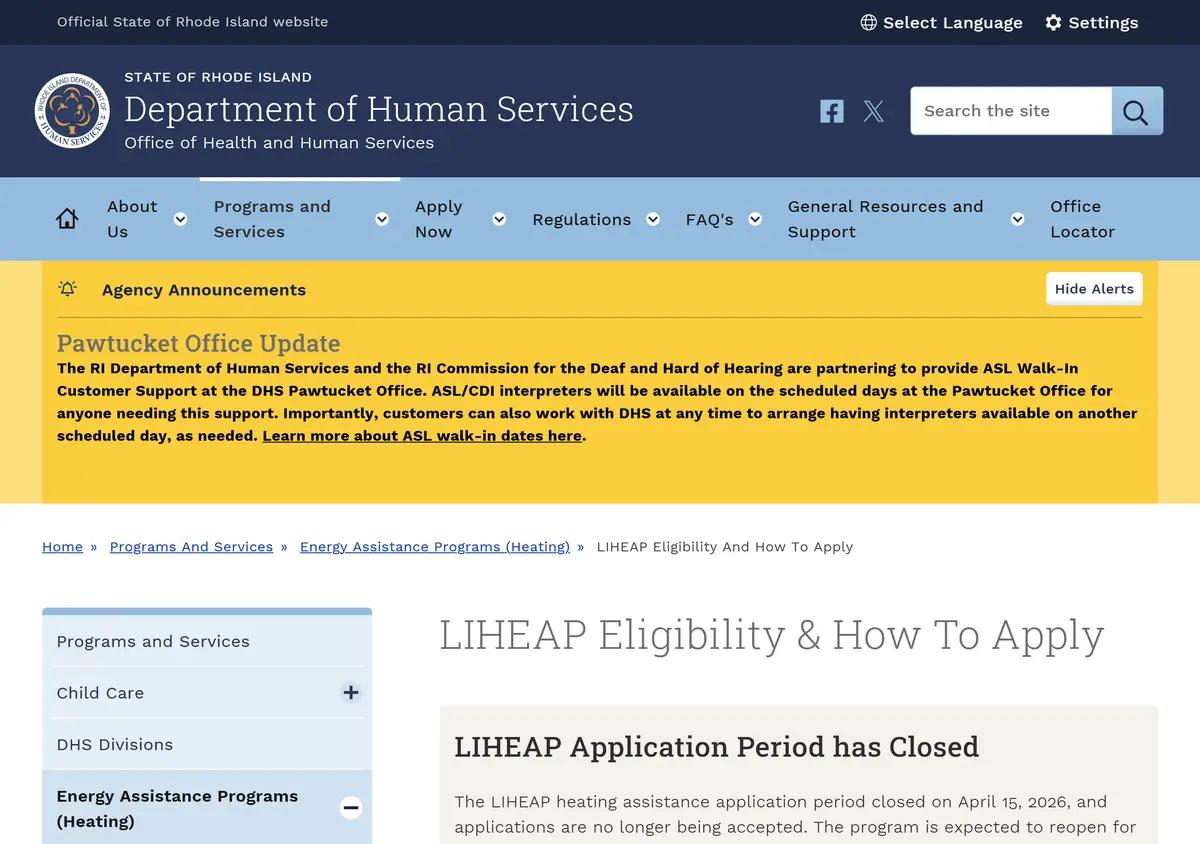The image size is (1200, 844).
Task: Click the globe Select Language icon
Action: tap(869, 22)
